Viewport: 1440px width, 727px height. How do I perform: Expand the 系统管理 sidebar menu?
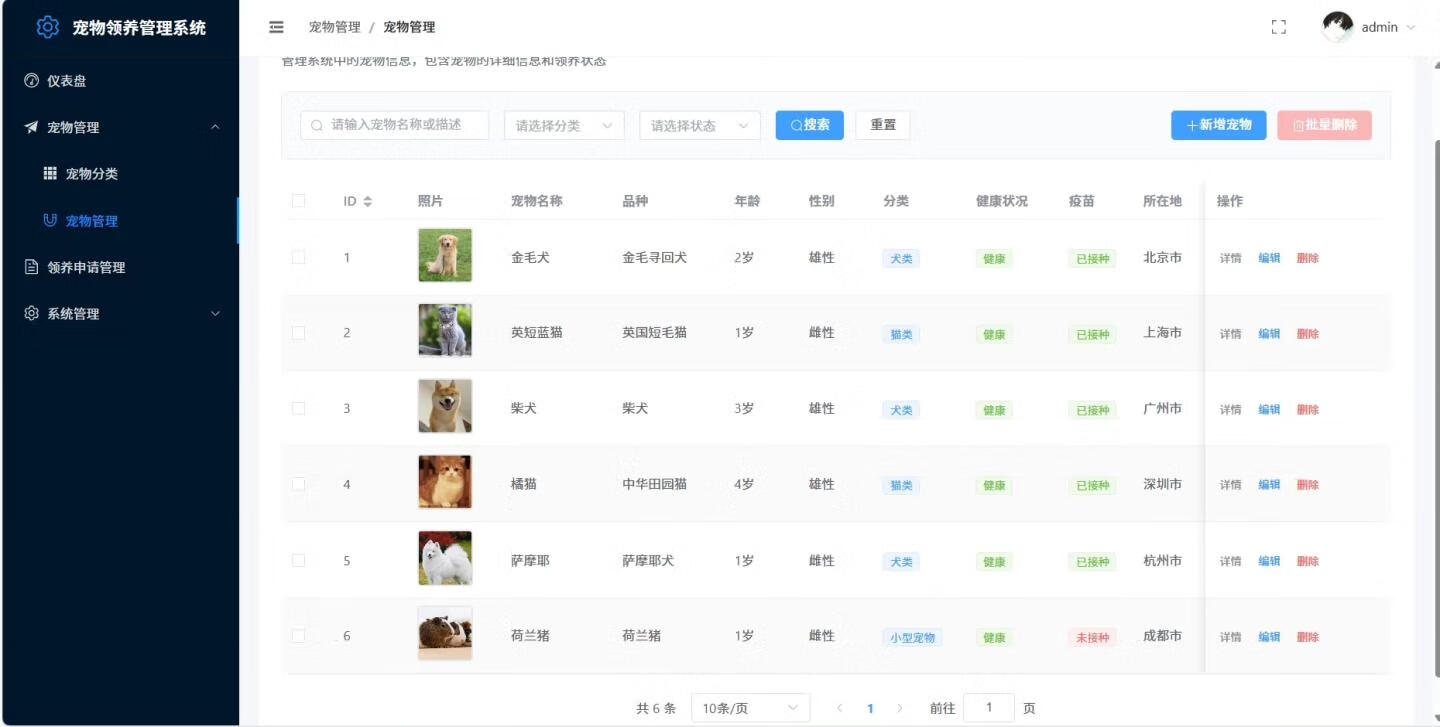tap(120, 314)
